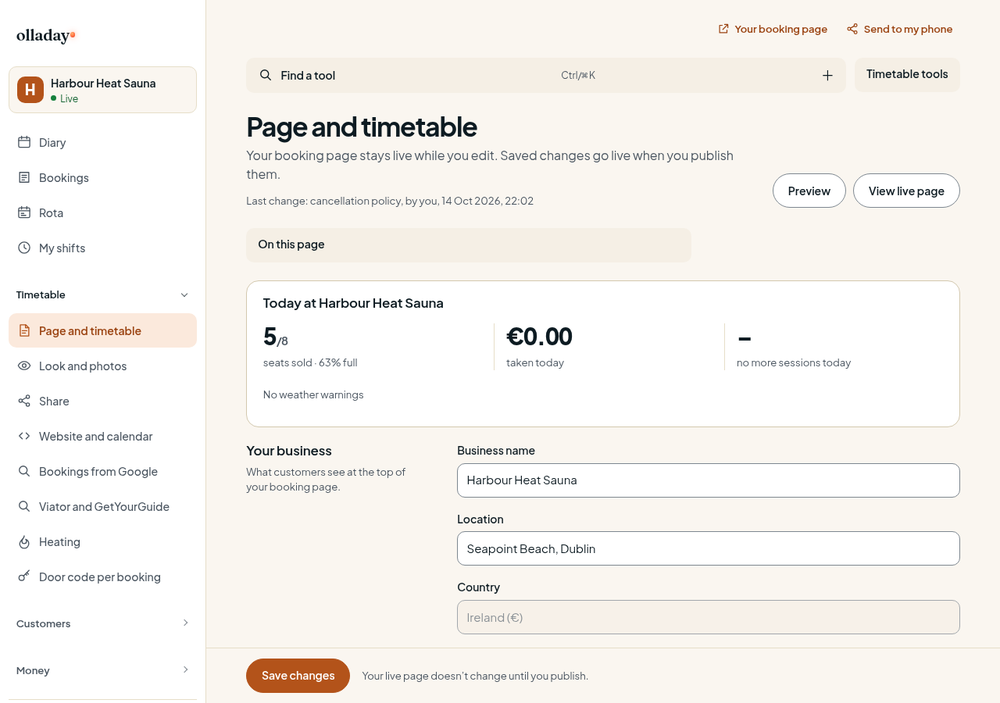The height and width of the screenshot is (703, 1000).
Task: Click the Rota calendar icon
Action: (24, 212)
